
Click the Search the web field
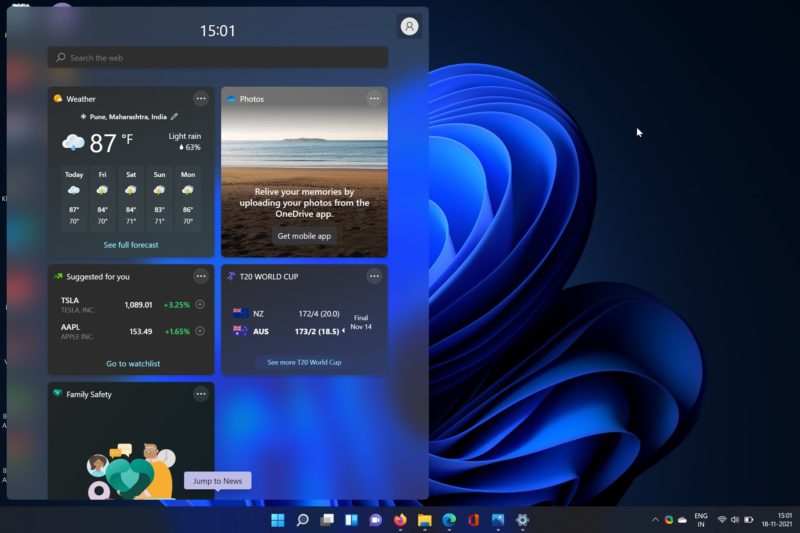(217, 58)
